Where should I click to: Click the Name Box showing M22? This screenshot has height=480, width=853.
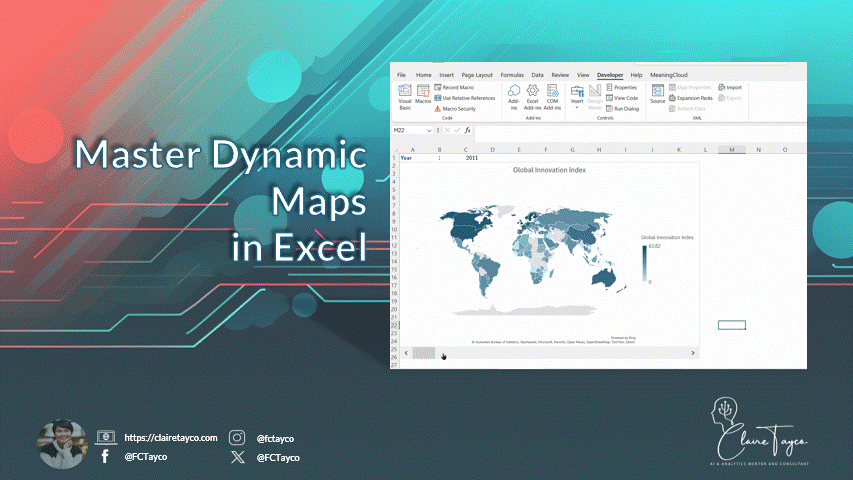[x=409, y=131]
